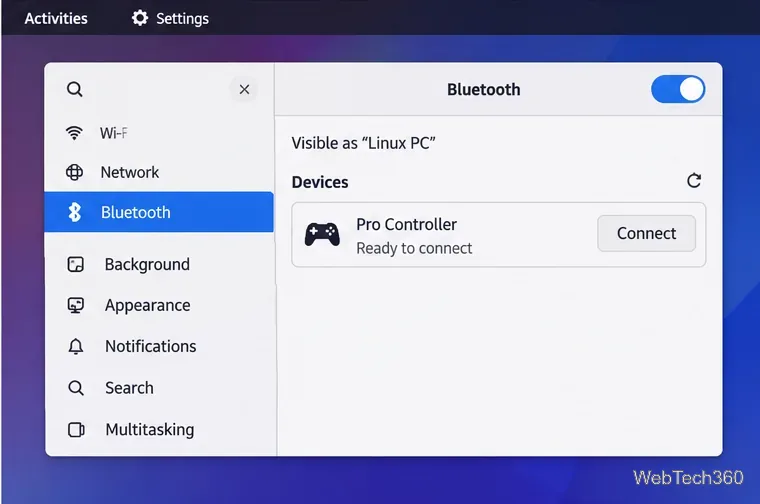Click the sidebar search magnifier icon
This screenshot has width=760, height=504.
tap(75, 89)
